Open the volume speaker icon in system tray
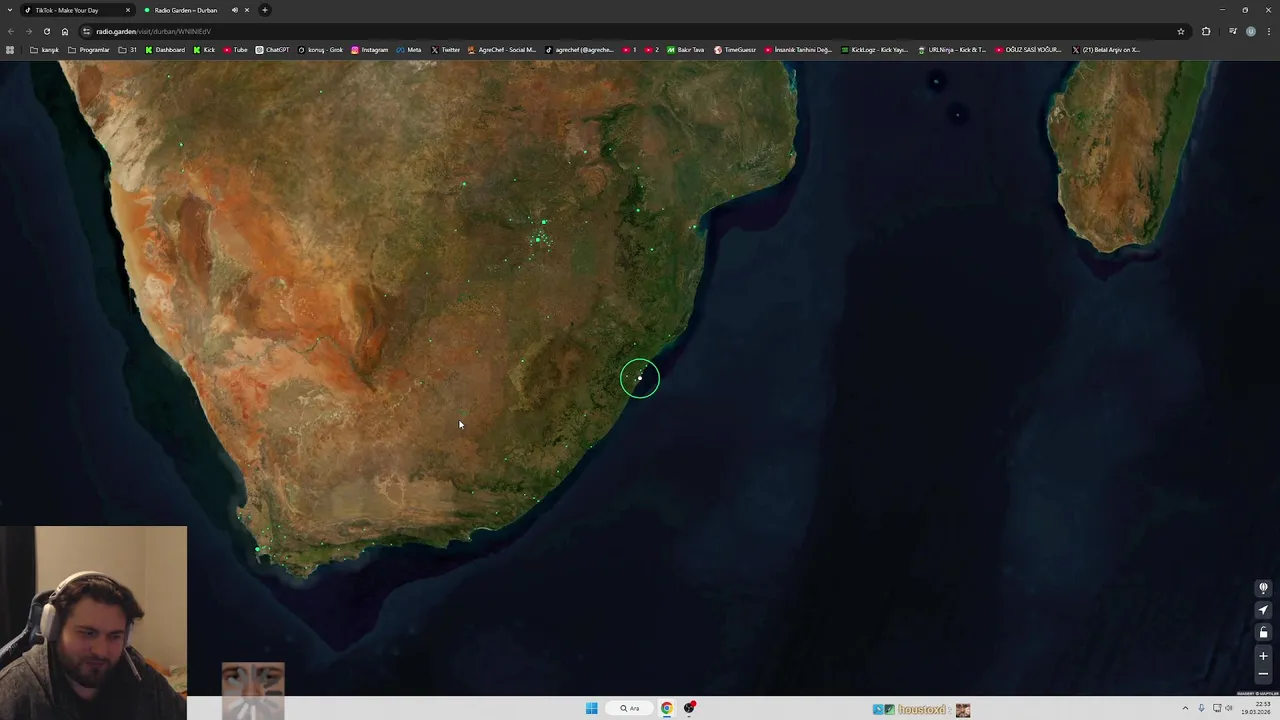 [1229, 708]
